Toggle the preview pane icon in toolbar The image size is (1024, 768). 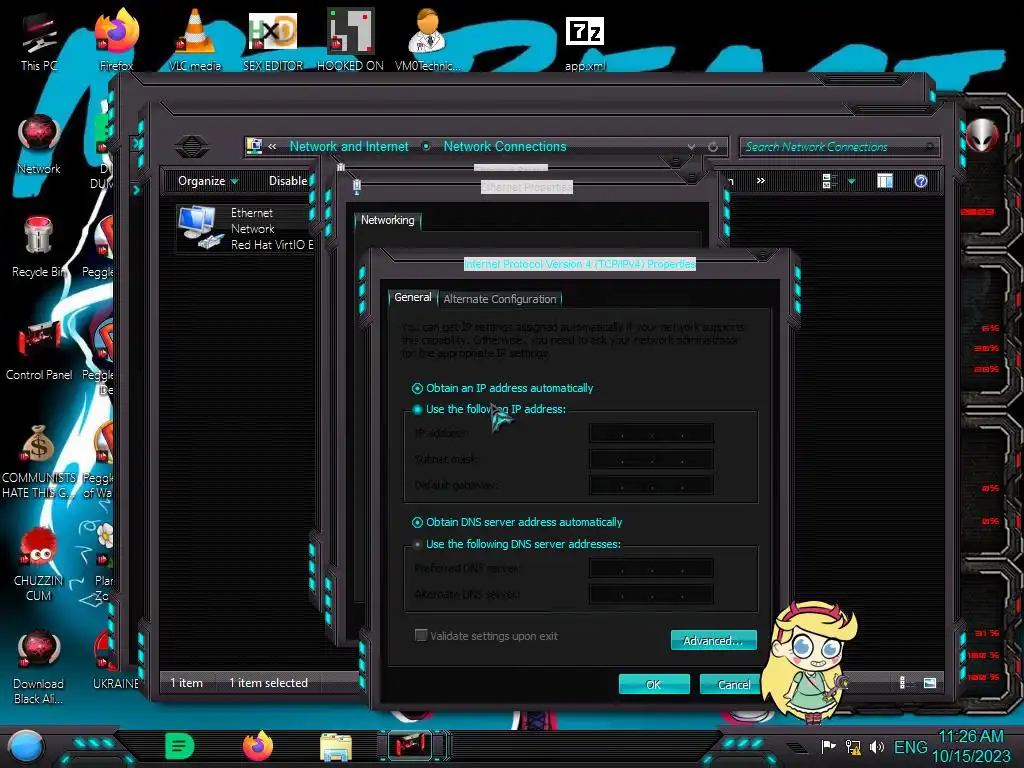click(885, 181)
